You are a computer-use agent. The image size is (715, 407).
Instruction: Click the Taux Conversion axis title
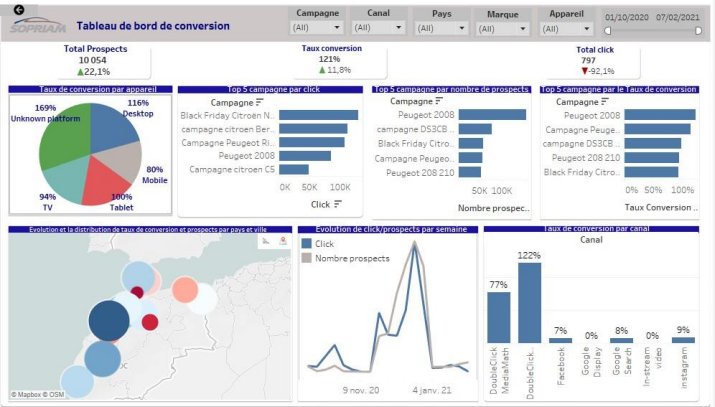click(661, 207)
